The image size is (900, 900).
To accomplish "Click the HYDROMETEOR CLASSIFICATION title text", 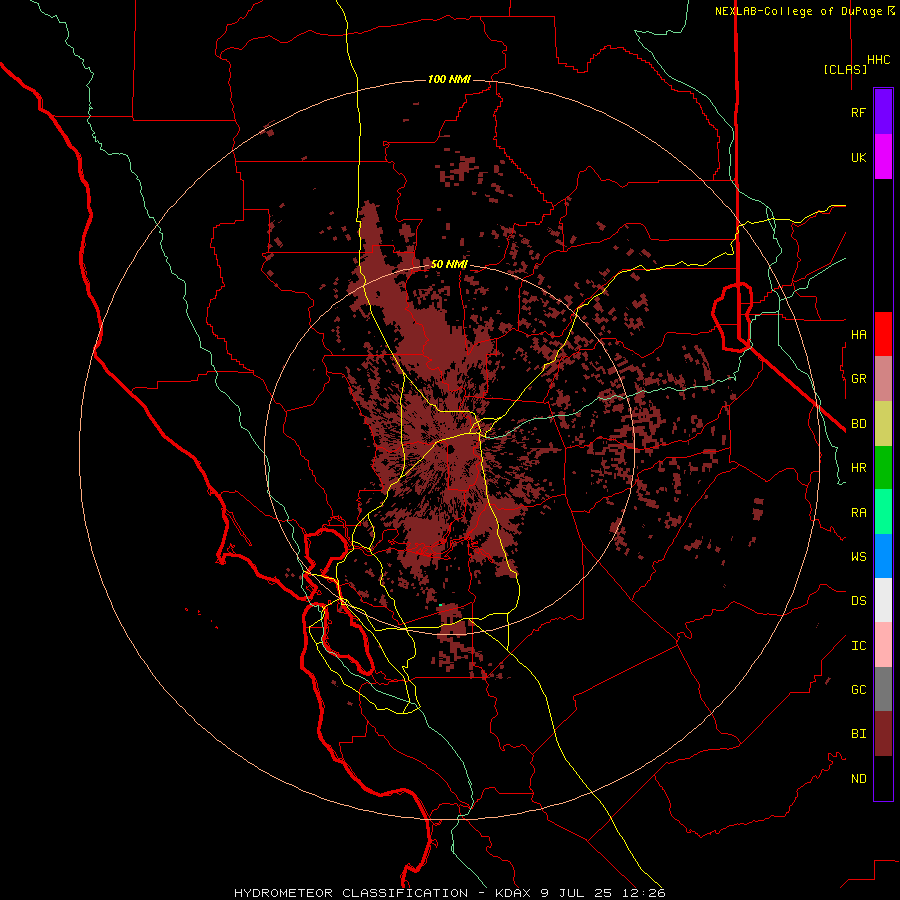I will (351, 893).
